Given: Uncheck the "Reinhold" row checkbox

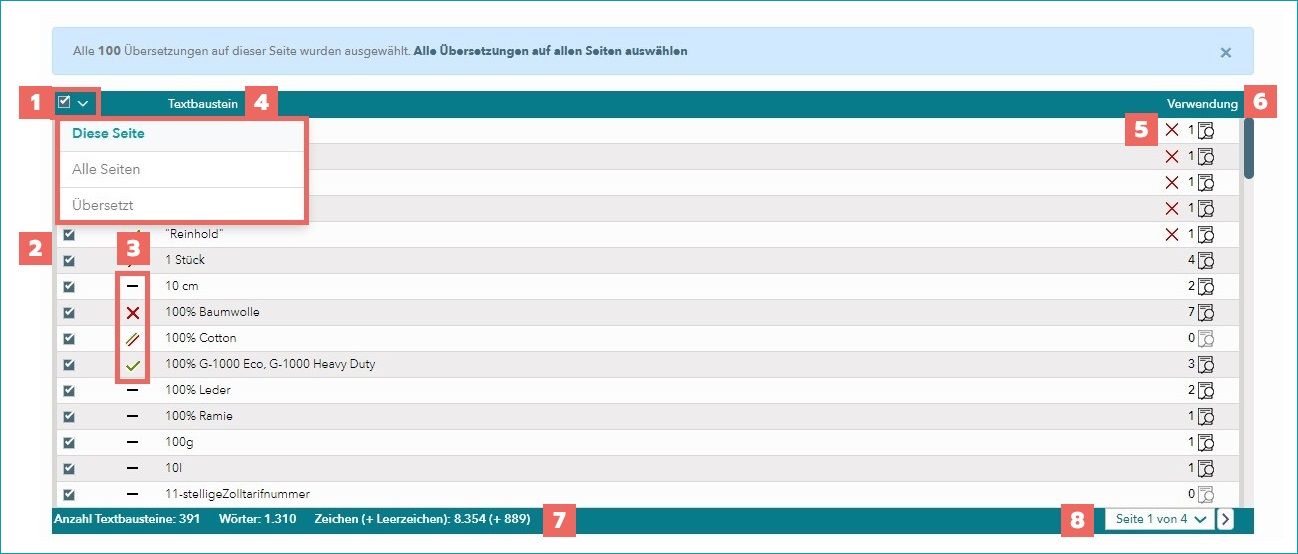Looking at the screenshot, I should coord(69,234).
